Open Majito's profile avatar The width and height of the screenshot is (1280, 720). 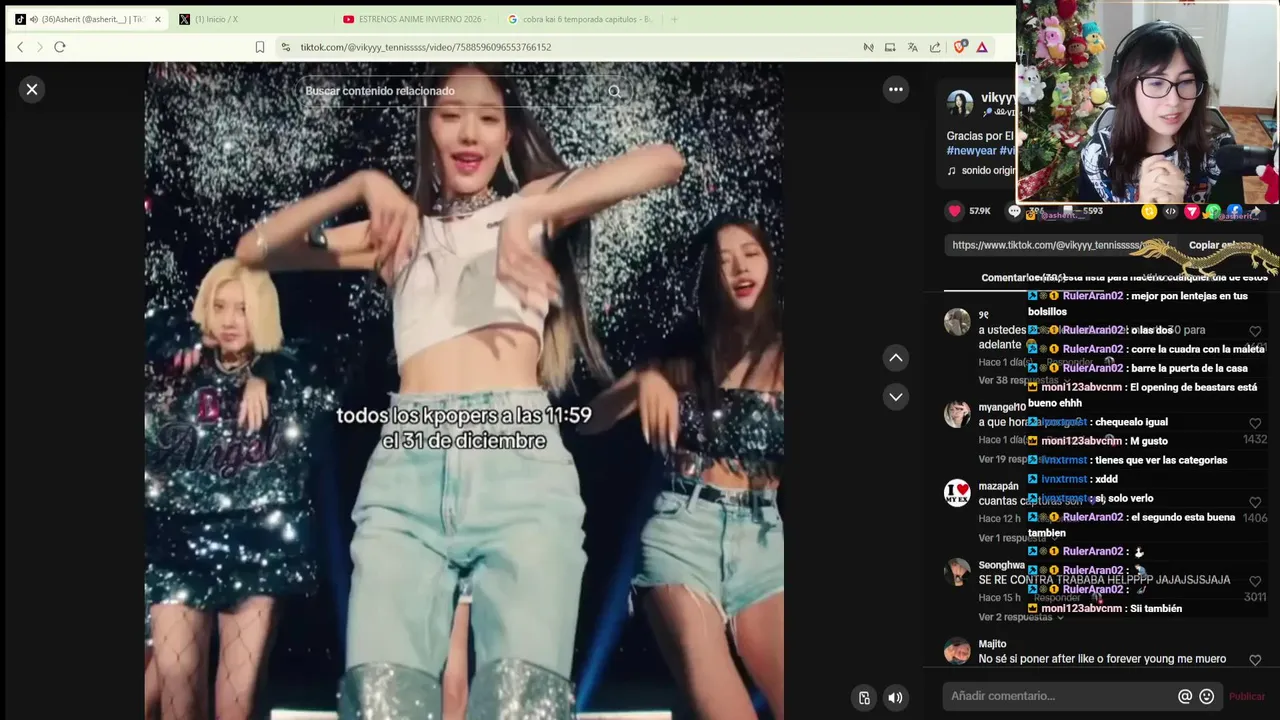957,652
